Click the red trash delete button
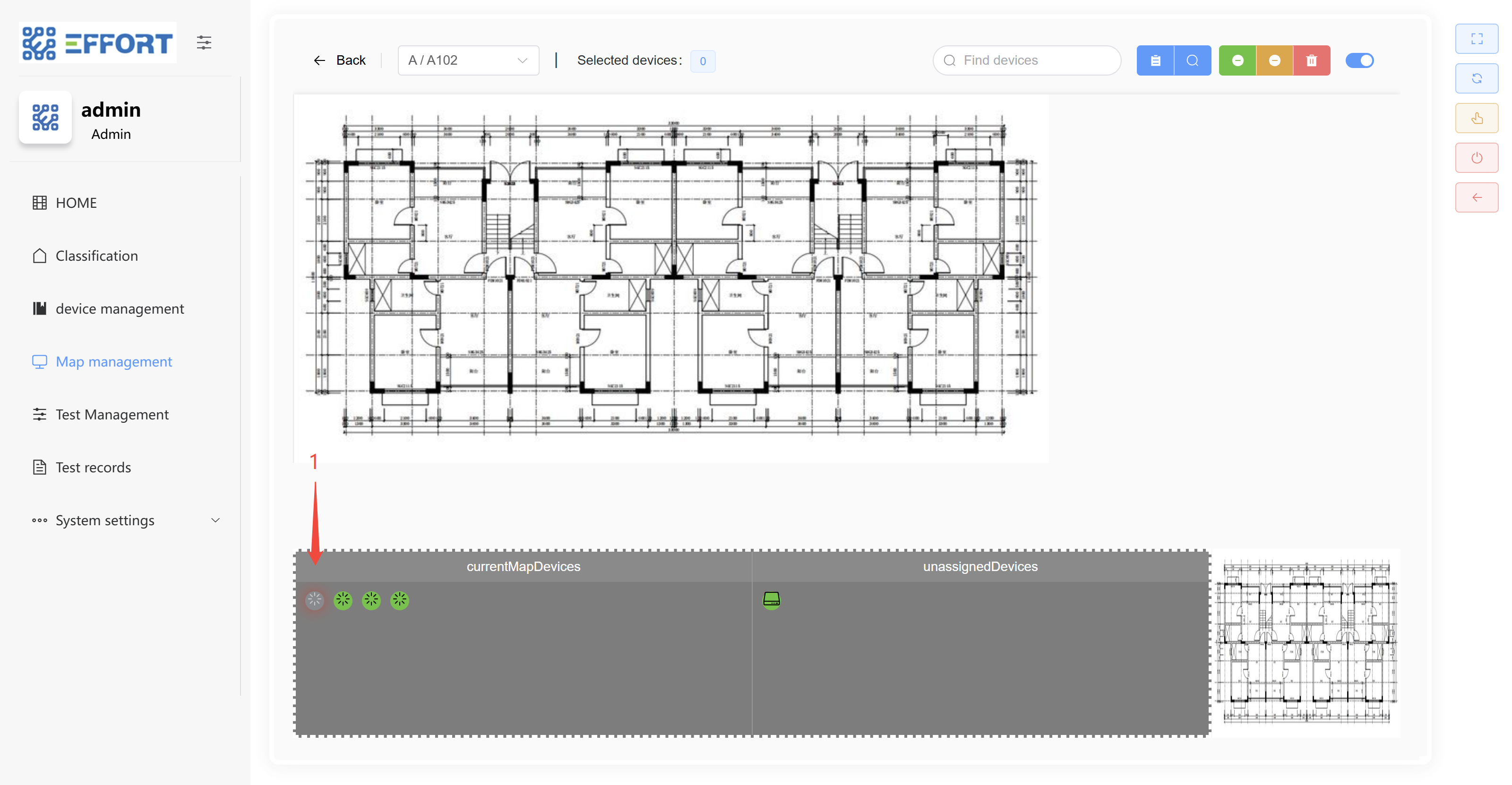The height and width of the screenshot is (785, 1512). [x=1311, y=60]
